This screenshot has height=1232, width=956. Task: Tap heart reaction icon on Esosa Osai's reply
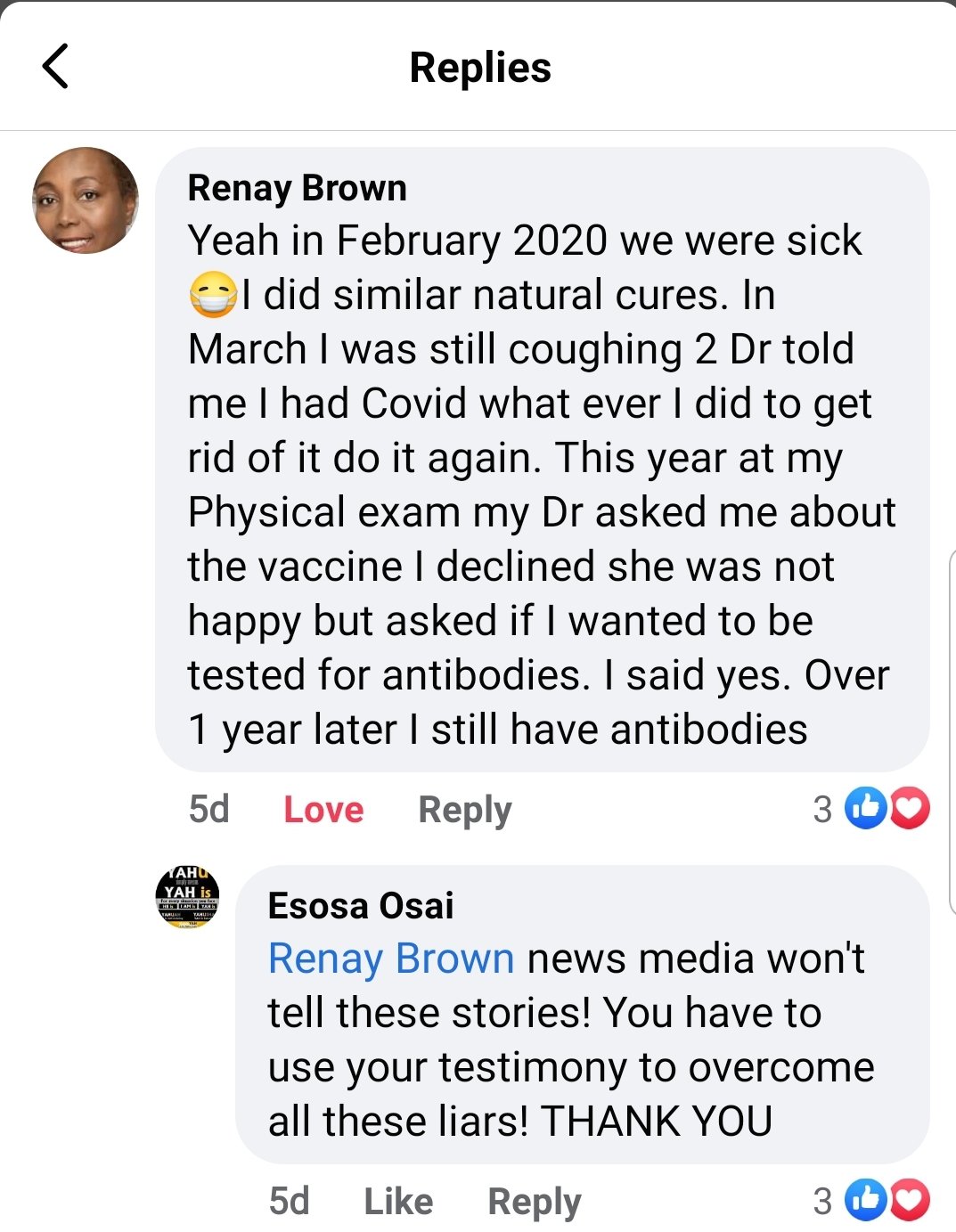910,1200
